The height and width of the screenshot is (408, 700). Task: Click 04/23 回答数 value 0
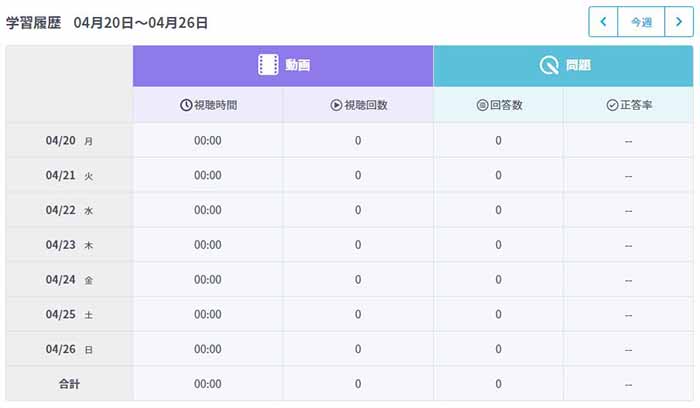(498, 245)
